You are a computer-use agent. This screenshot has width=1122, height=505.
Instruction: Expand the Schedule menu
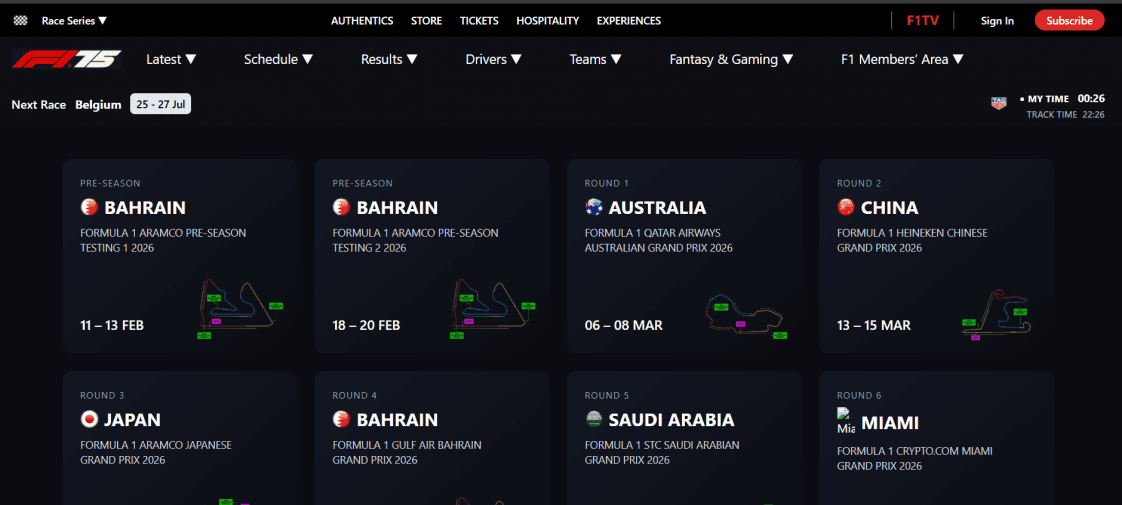[x=278, y=59]
